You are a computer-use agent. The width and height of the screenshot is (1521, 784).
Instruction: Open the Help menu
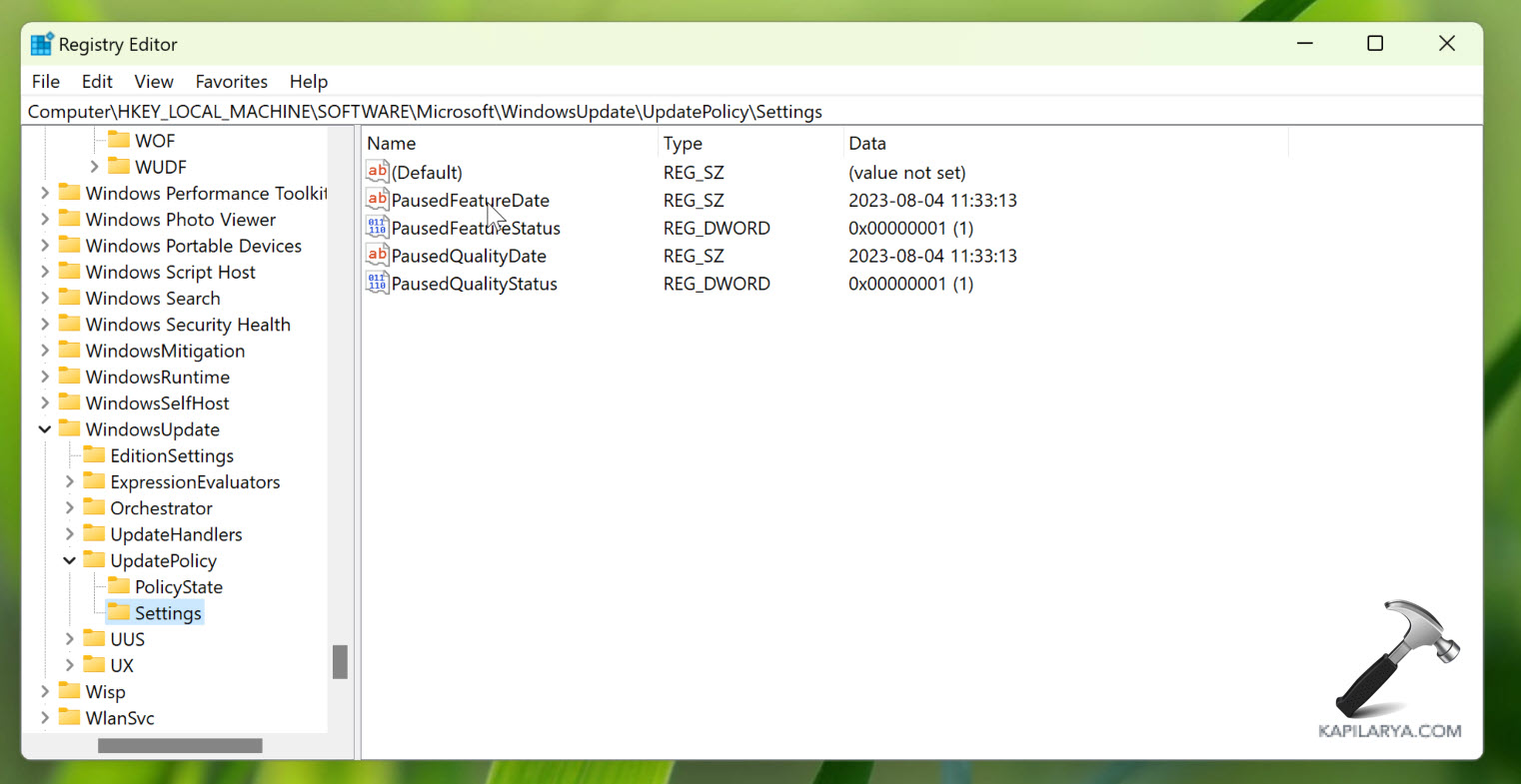point(309,82)
